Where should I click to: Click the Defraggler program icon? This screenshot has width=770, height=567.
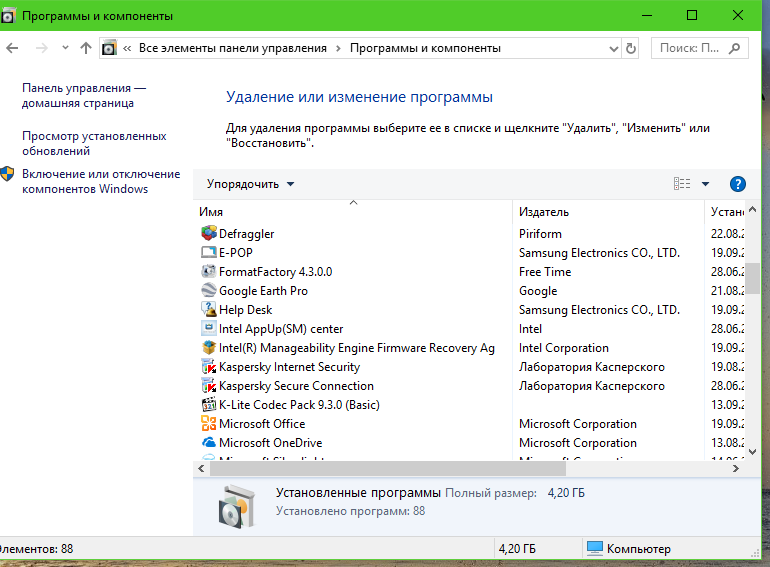(x=209, y=233)
